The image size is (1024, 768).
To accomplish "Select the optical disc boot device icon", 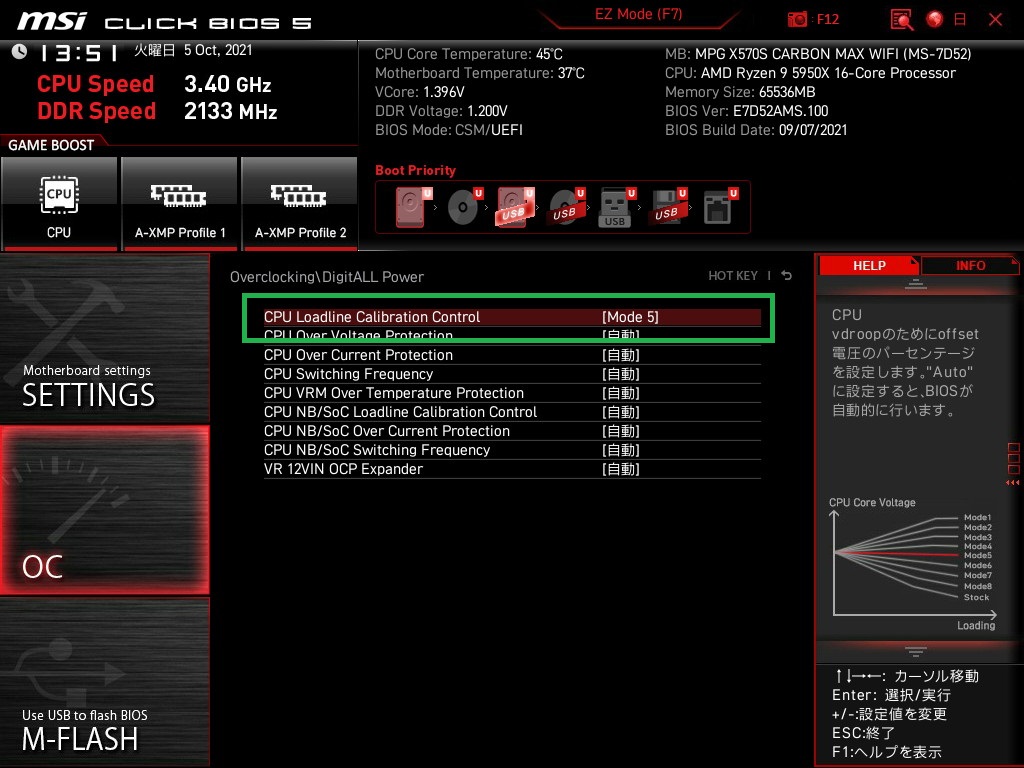I will pos(465,207).
